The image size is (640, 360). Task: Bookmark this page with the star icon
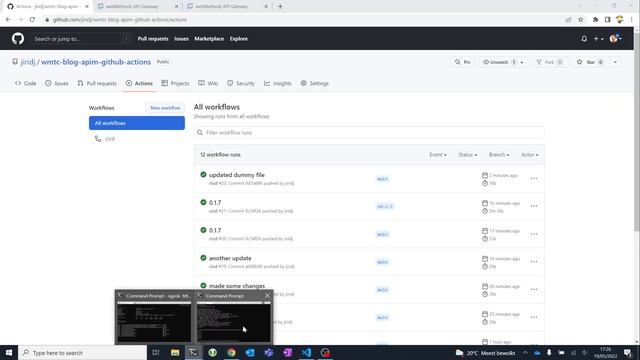[581, 20]
